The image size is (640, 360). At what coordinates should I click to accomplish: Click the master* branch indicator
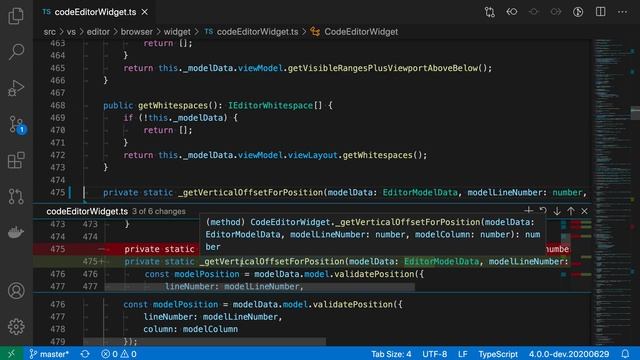(x=49, y=354)
